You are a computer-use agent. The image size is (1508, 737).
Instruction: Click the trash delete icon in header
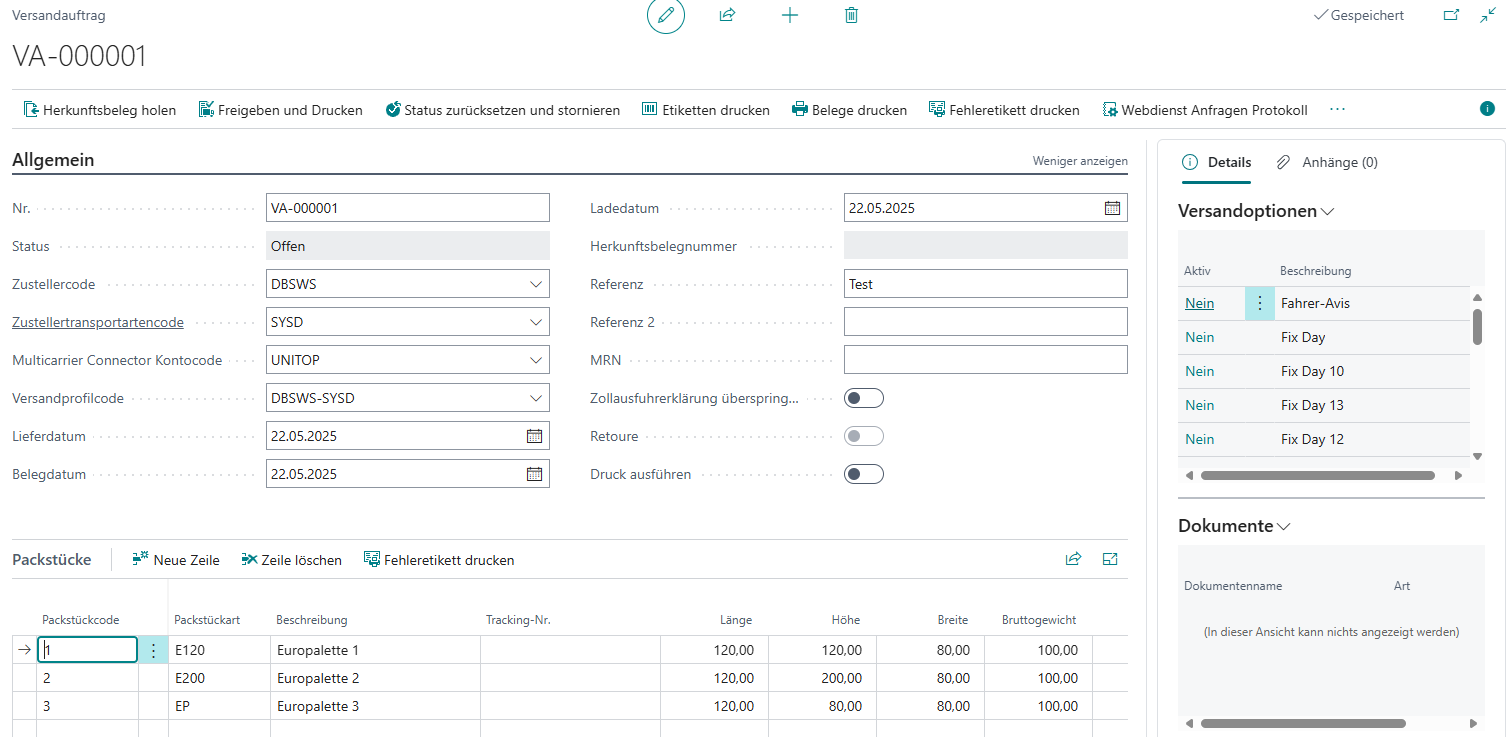851,16
